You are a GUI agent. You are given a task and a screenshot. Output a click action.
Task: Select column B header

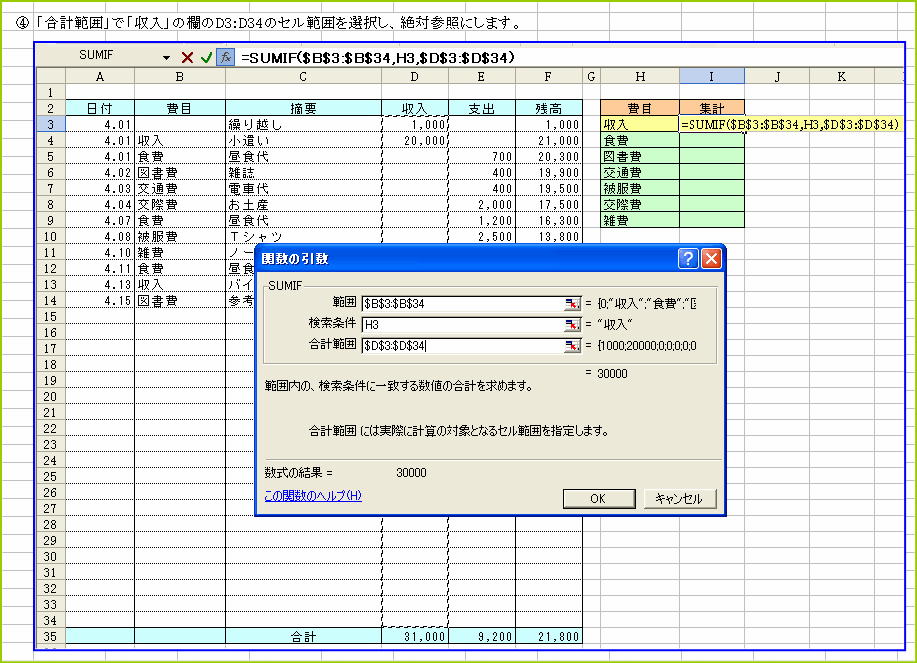tap(180, 77)
